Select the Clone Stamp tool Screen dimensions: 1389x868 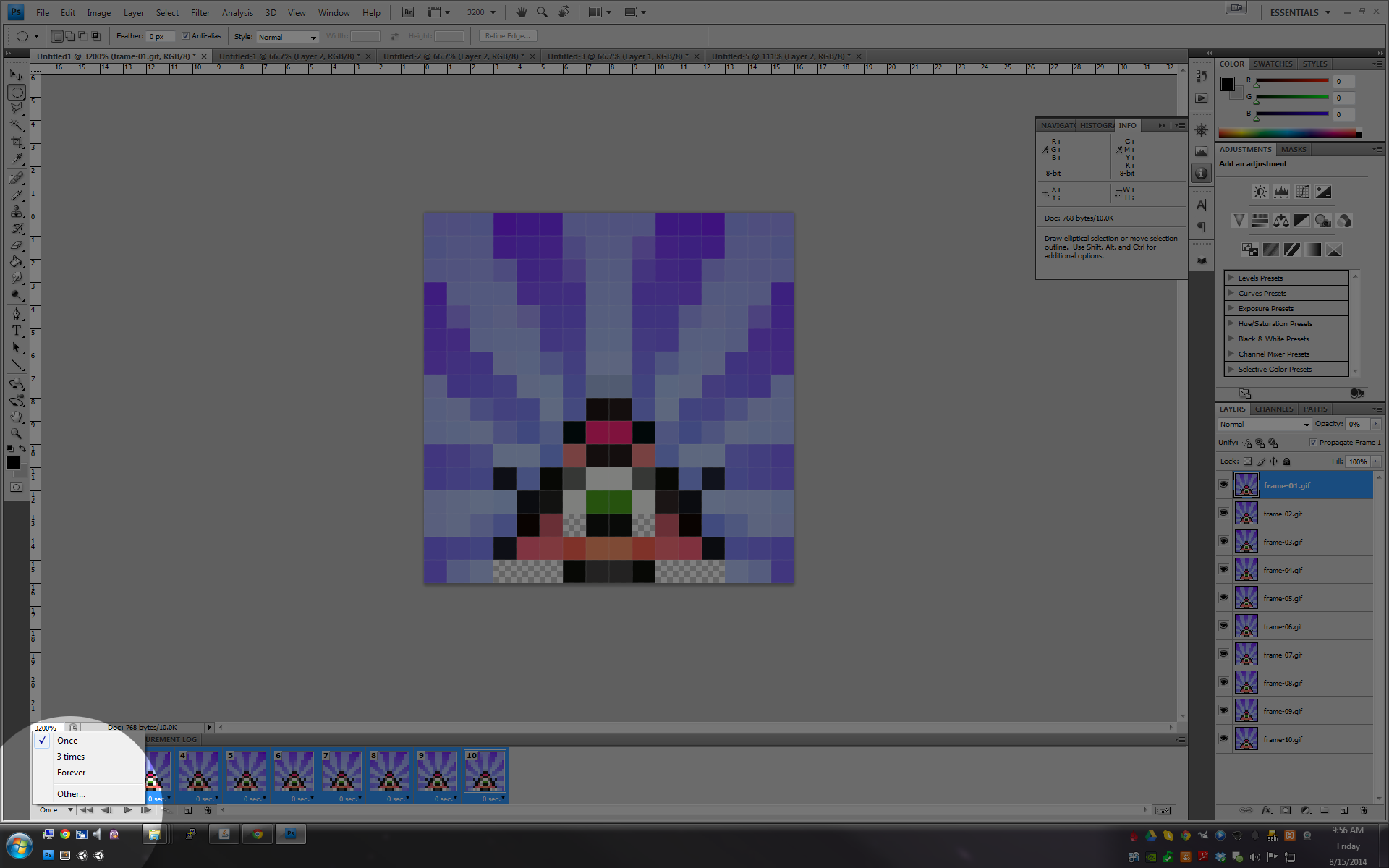point(17,211)
